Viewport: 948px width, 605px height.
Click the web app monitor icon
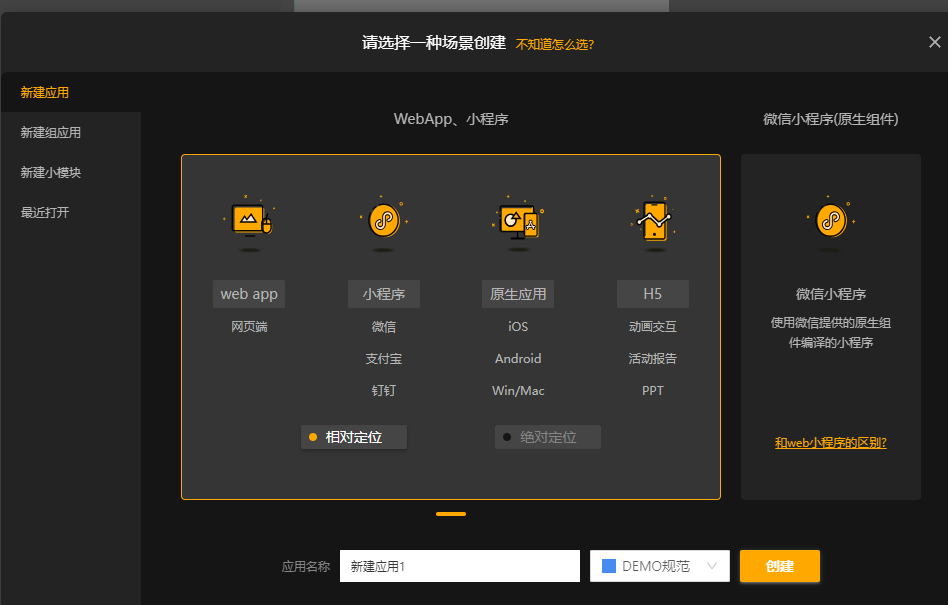click(x=248, y=221)
